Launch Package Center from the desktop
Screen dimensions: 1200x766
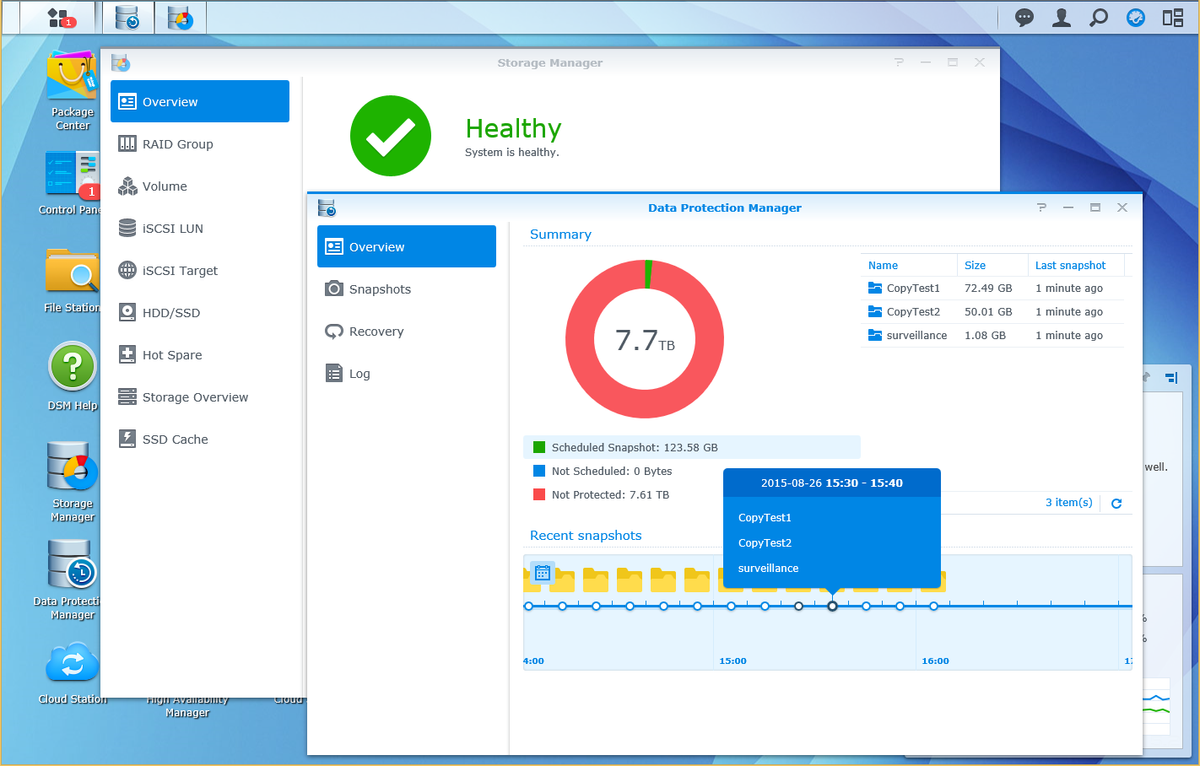(x=71, y=91)
